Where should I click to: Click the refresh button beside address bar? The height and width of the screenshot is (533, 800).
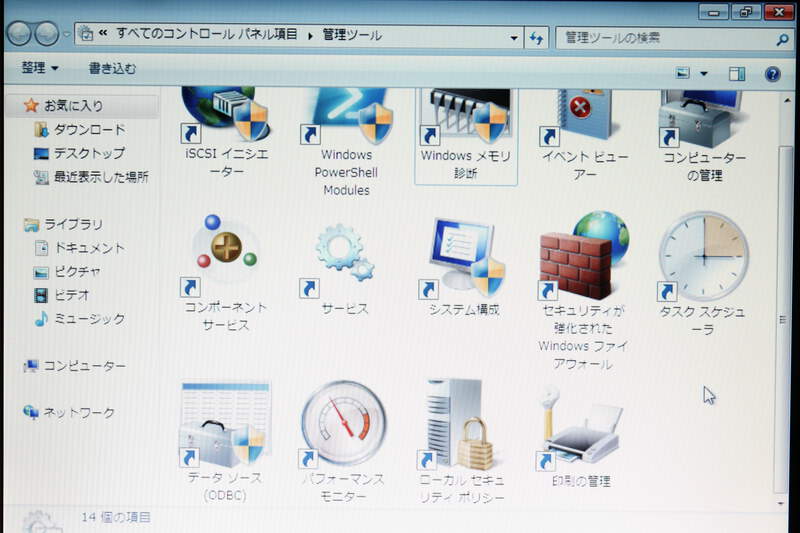536,38
